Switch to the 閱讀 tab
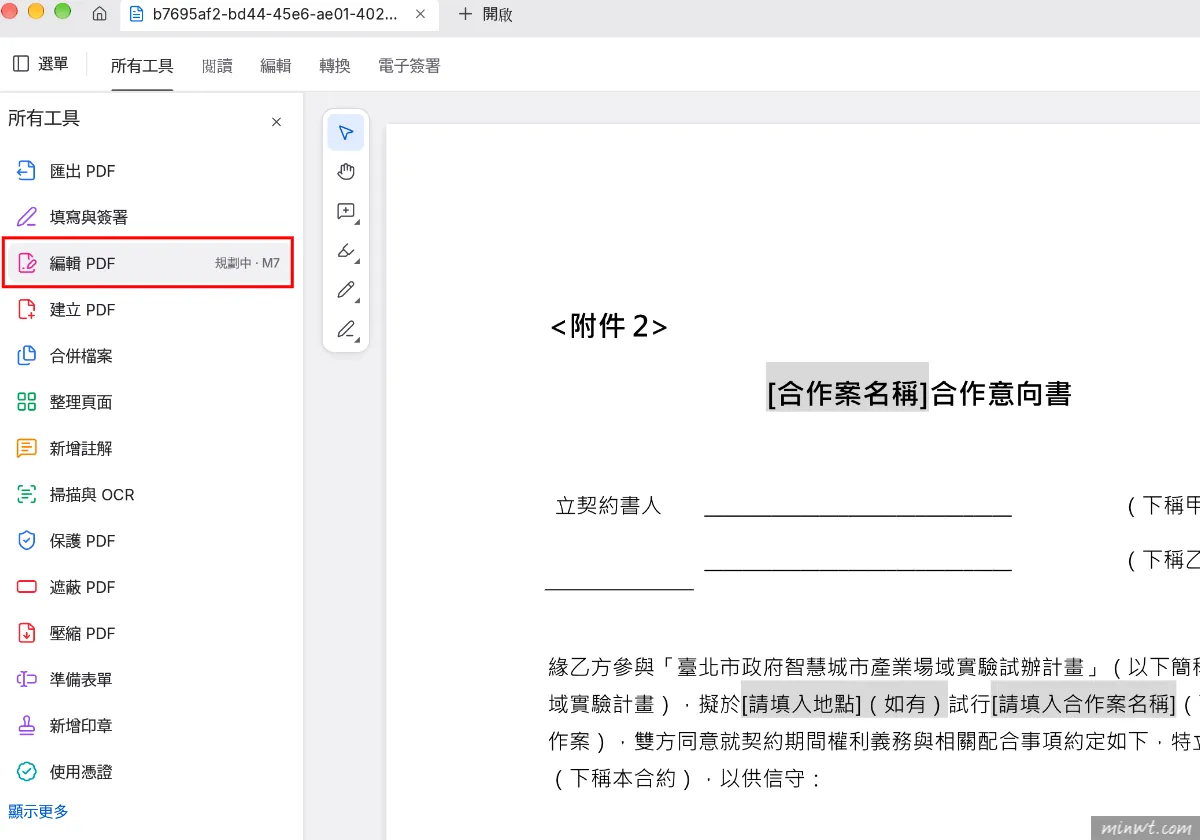Image resolution: width=1200 pixels, height=840 pixels. [217, 66]
